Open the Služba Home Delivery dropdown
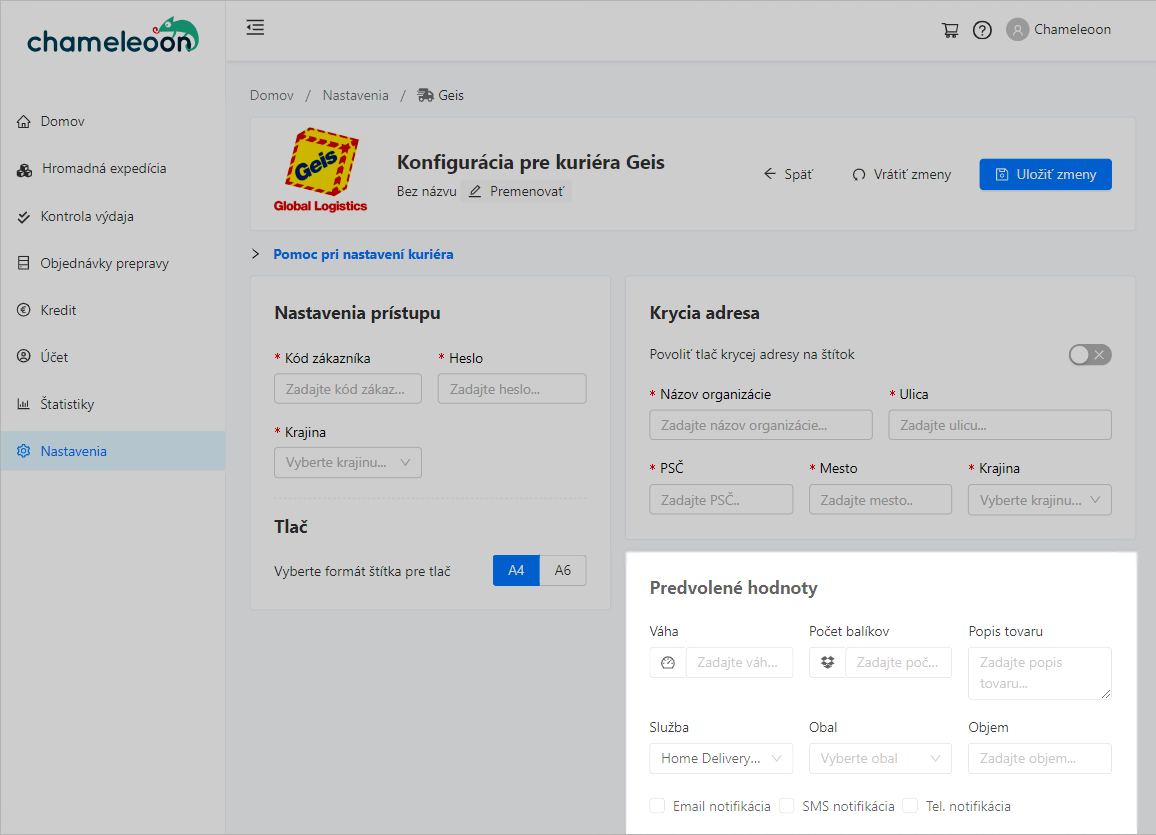 coord(720,759)
